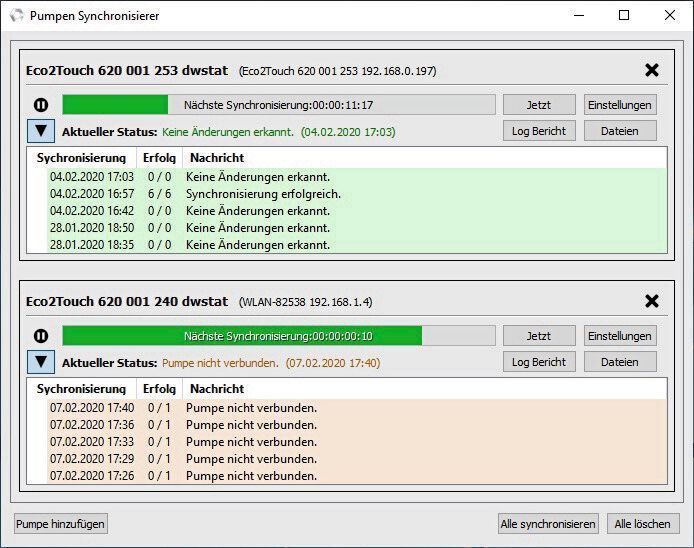Click Jetzt for pump 620 001 240

(539, 336)
